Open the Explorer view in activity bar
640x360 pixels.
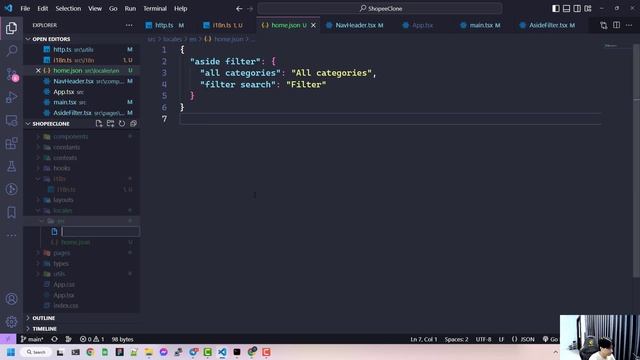pos(11,28)
